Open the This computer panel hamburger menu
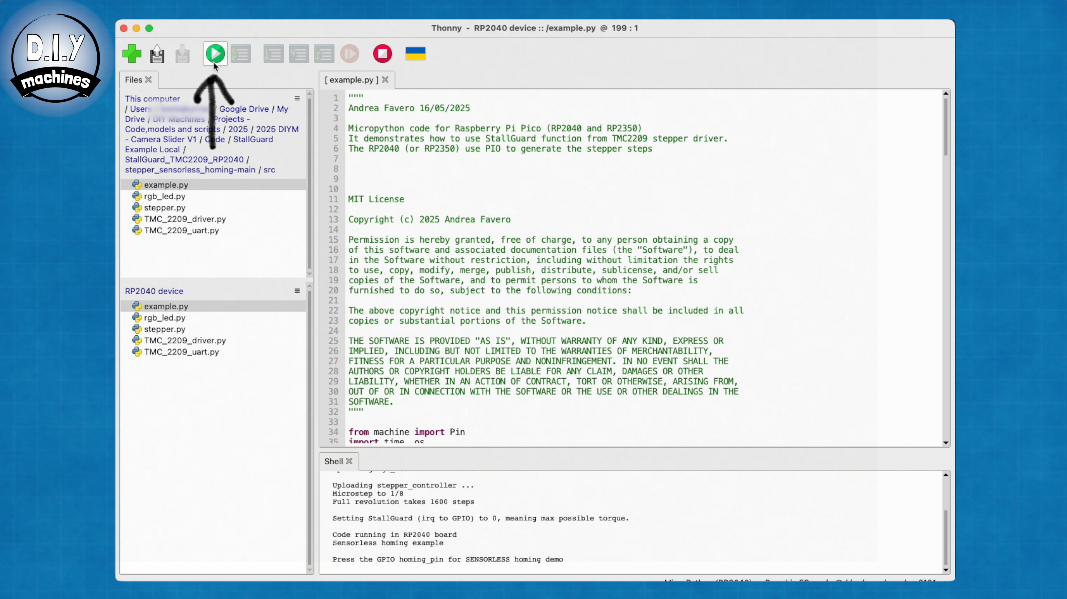1067x599 pixels. [297, 99]
